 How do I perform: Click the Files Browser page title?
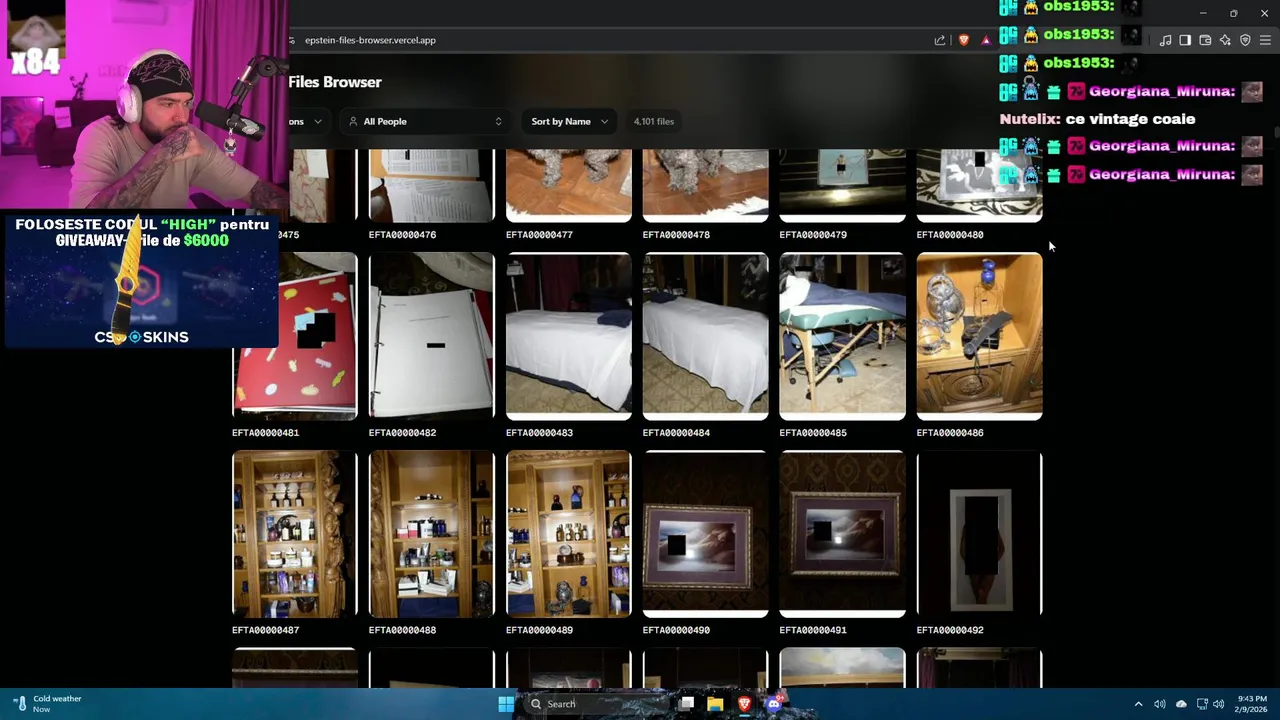pos(334,82)
